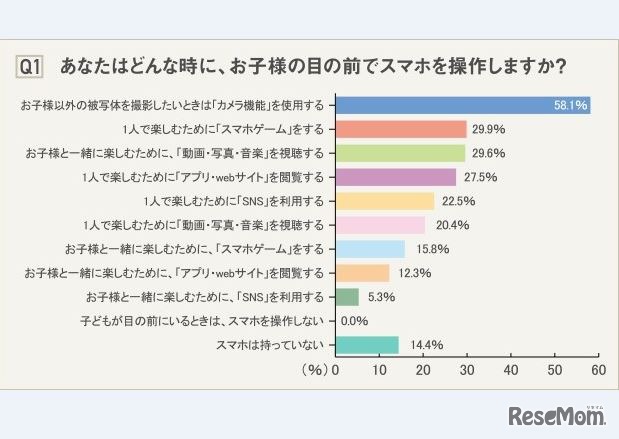Click the 60 mark on the axis
The height and width of the screenshot is (439, 619).
coord(598,370)
